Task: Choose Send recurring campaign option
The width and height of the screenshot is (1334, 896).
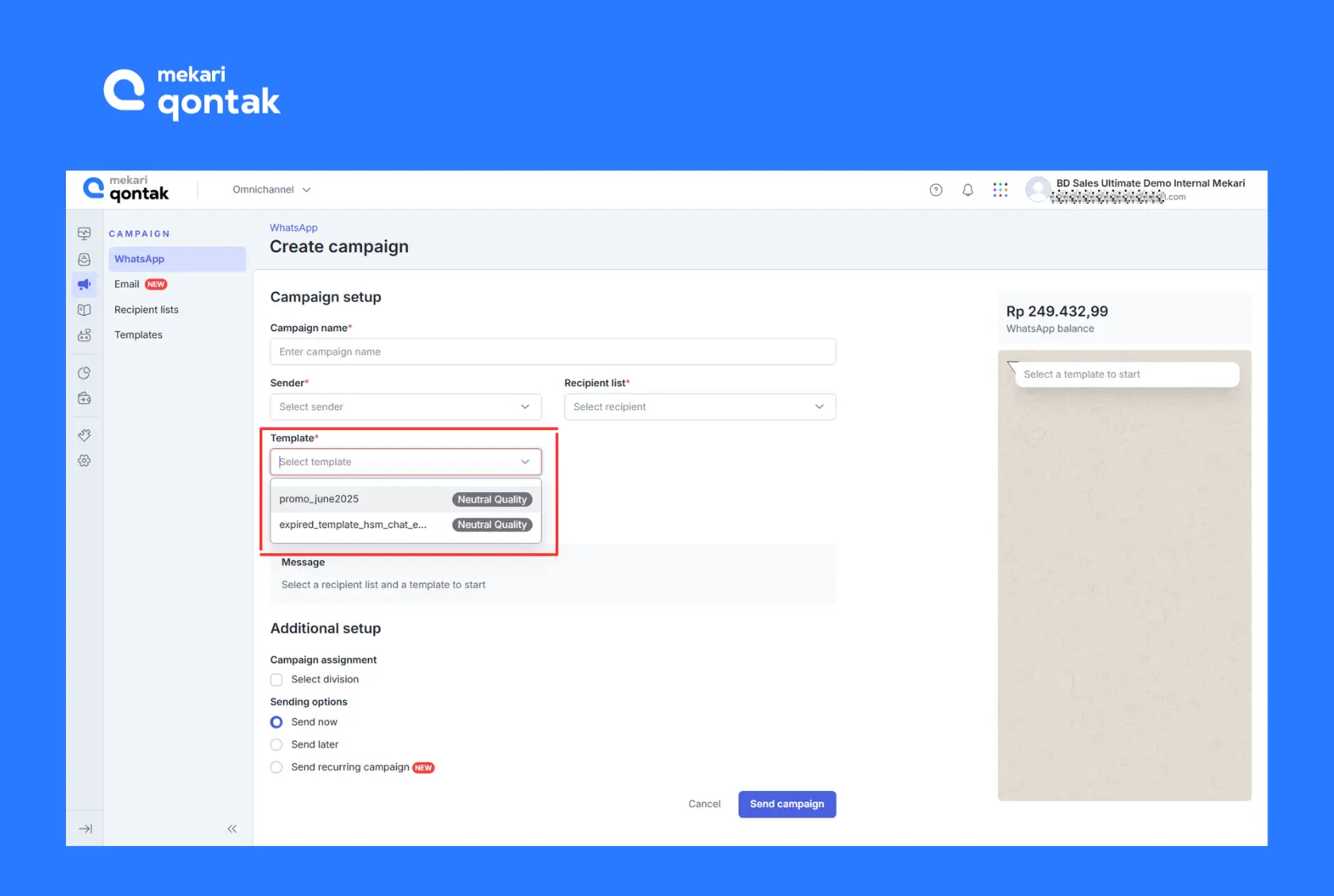Action: tap(276, 767)
